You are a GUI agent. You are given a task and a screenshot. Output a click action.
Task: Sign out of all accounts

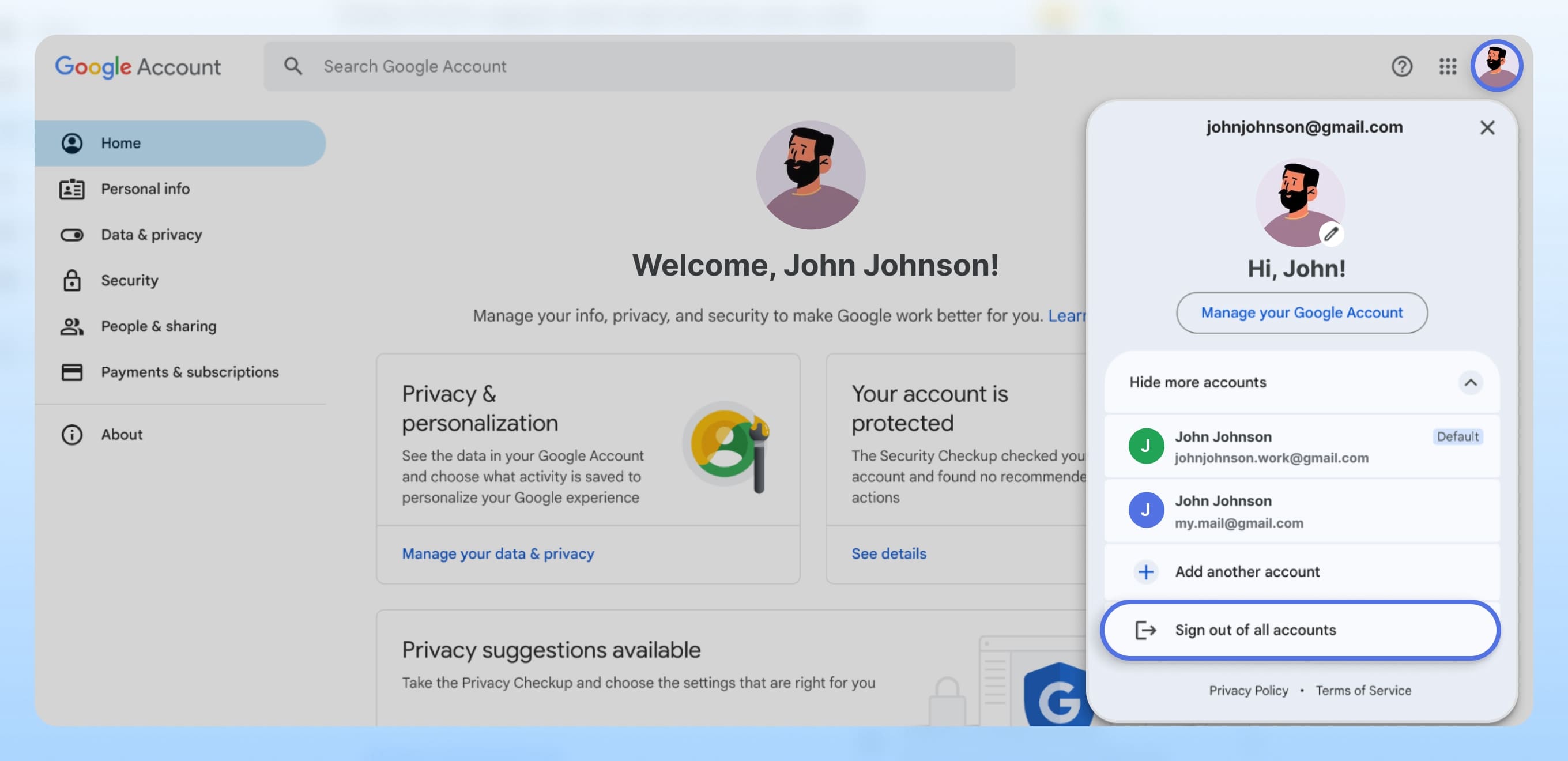[1254, 630]
